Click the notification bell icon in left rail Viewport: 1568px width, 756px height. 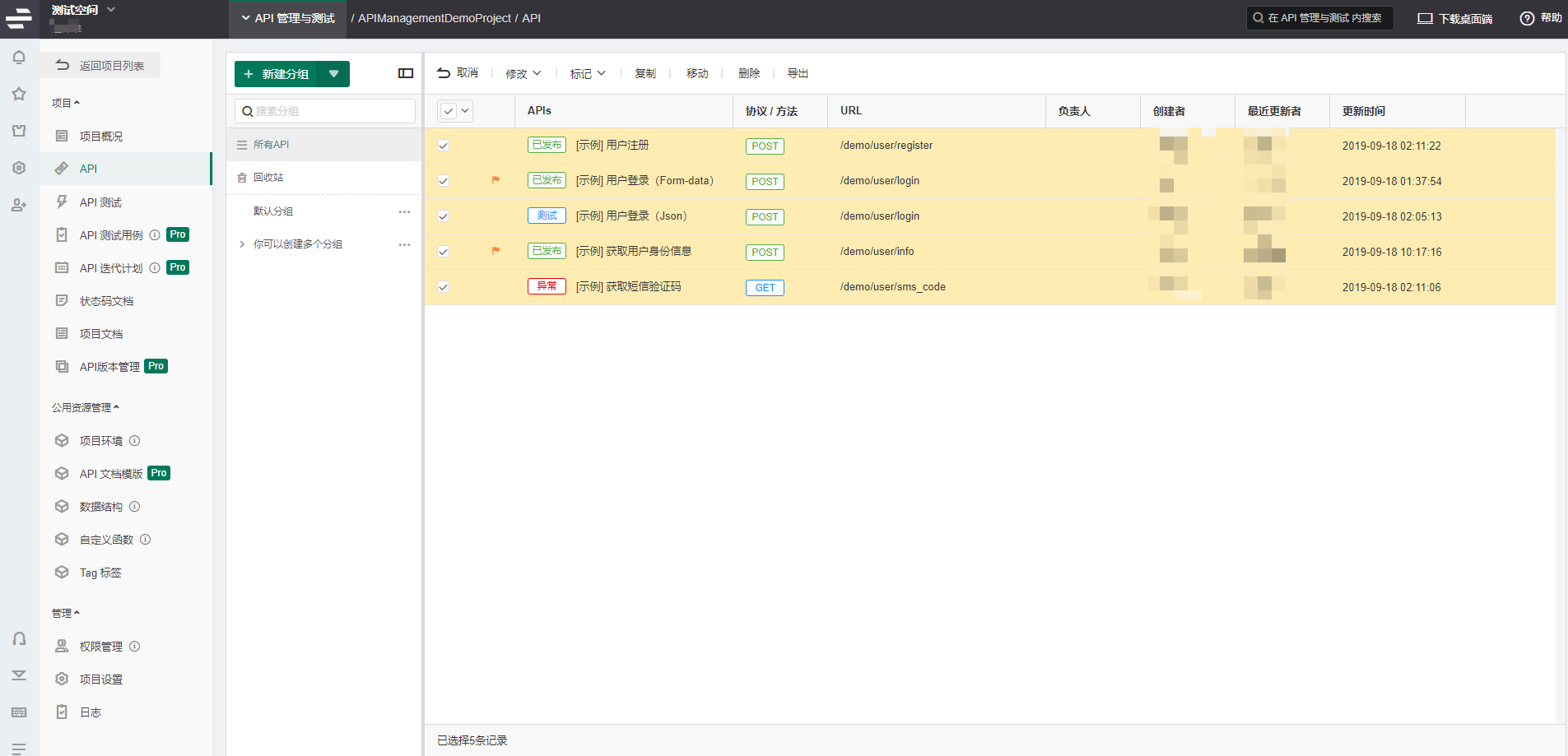tap(19, 58)
